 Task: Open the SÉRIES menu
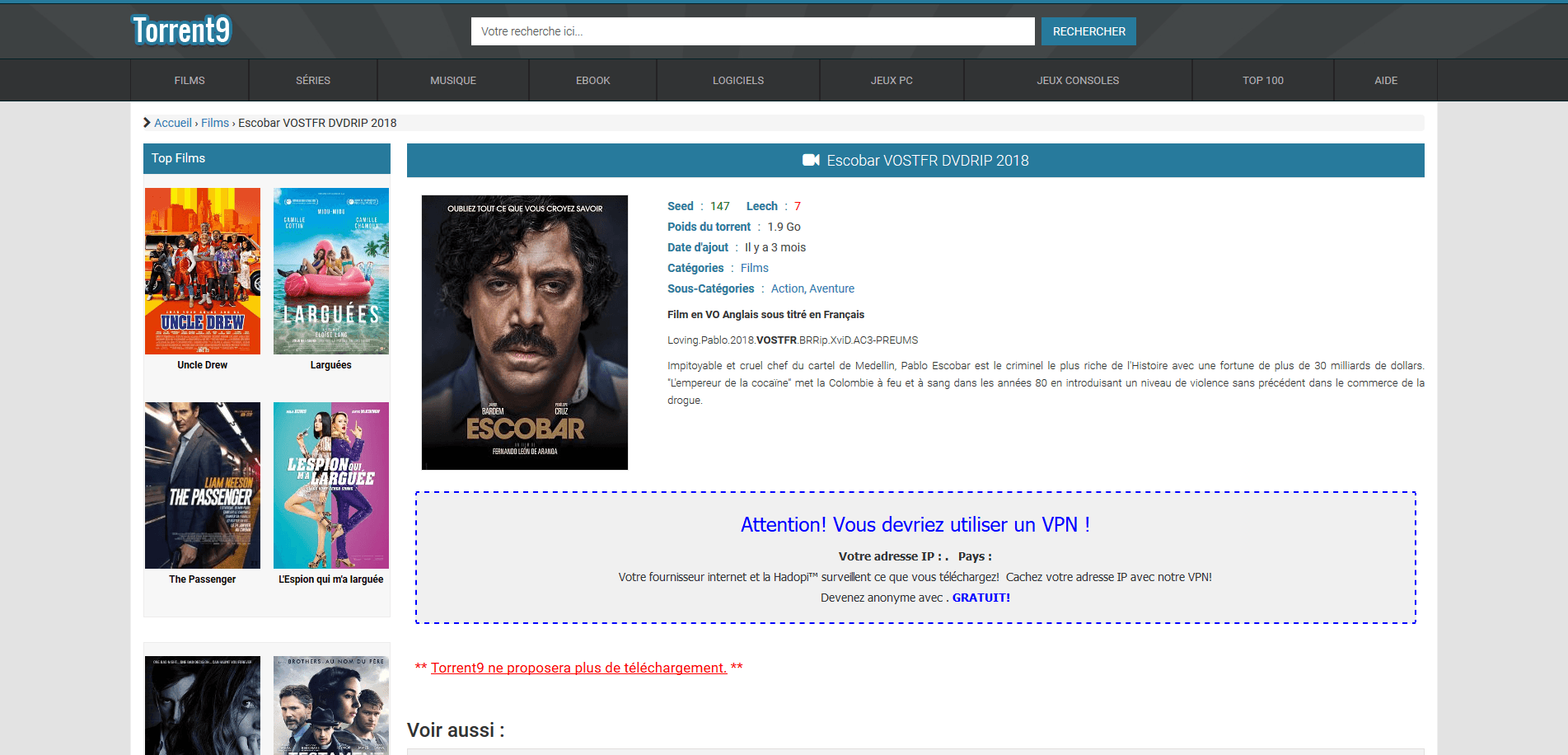[313, 80]
